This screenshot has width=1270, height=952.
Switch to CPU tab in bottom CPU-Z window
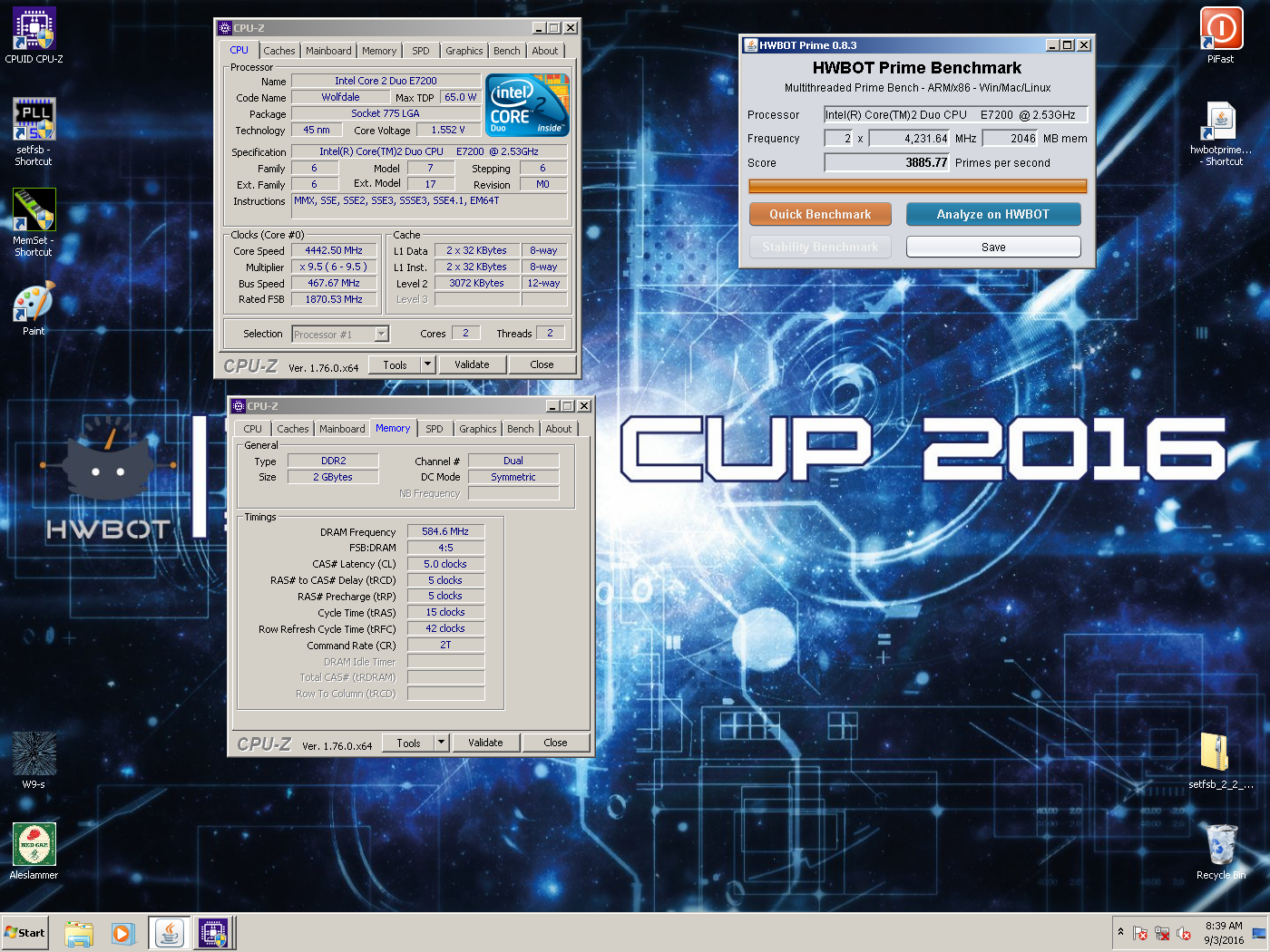(x=253, y=429)
